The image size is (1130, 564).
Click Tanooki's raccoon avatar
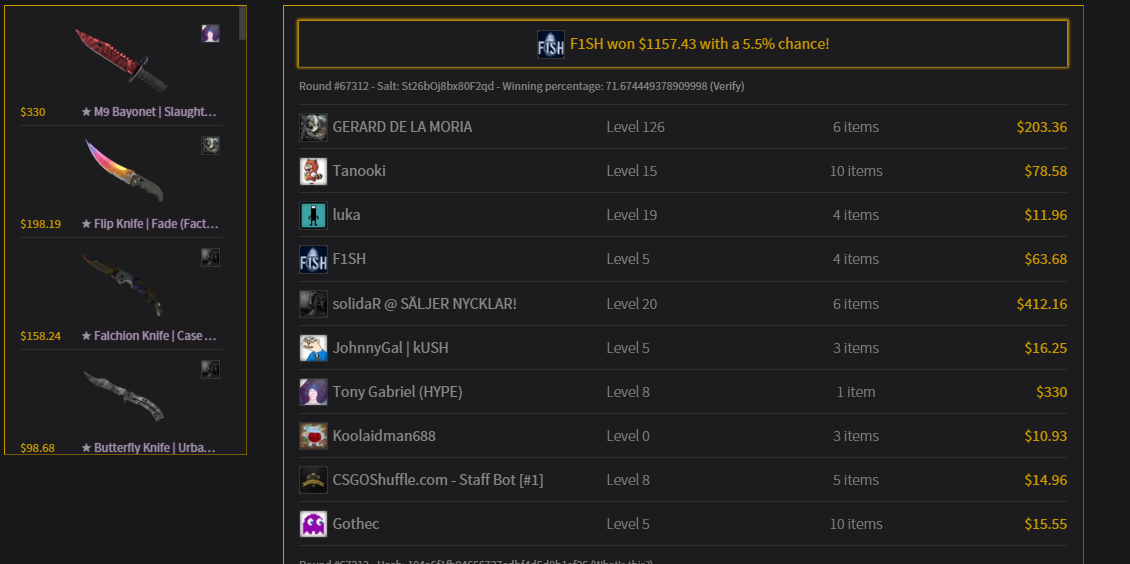click(313, 171)
